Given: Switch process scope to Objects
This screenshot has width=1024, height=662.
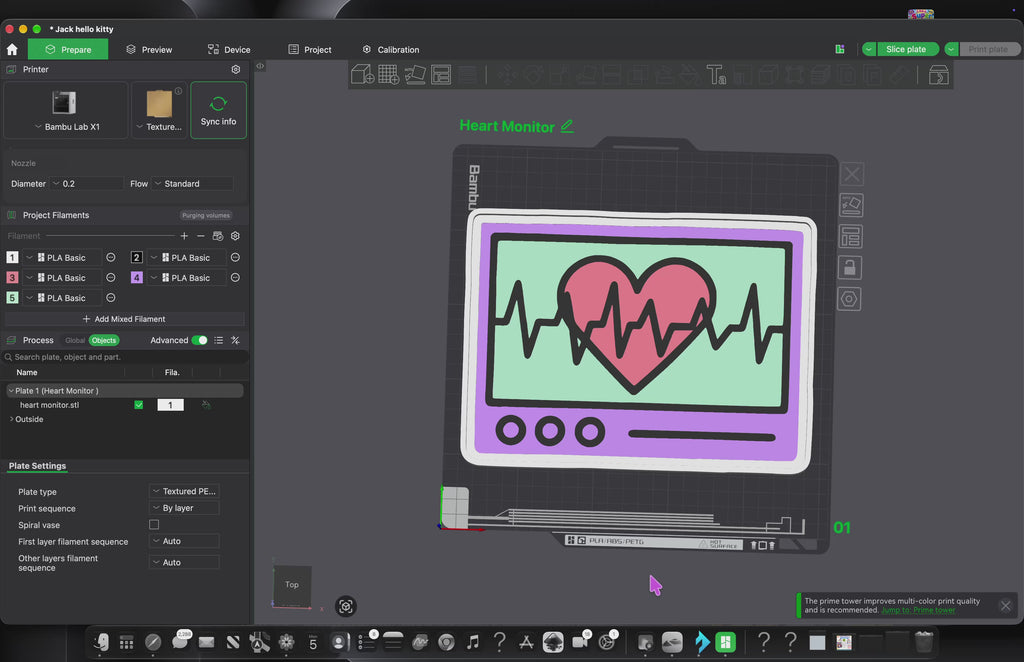Looking at the screenshot, I should tap(104, 340).
